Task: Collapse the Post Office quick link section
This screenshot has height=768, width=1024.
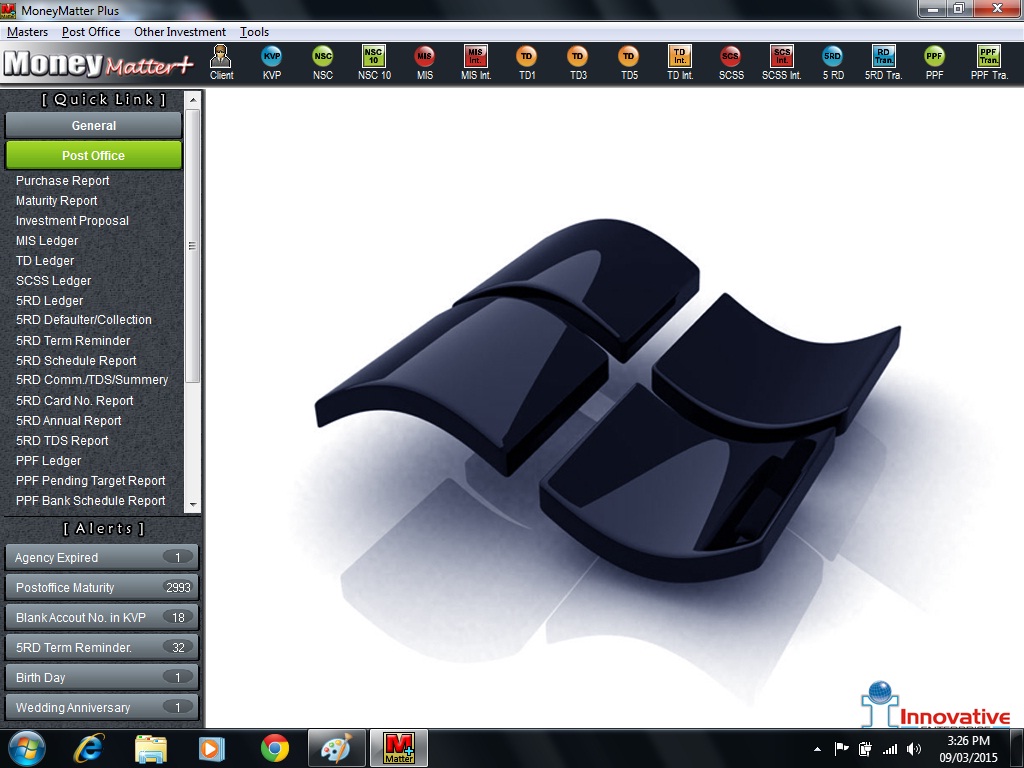Action: 93,155
